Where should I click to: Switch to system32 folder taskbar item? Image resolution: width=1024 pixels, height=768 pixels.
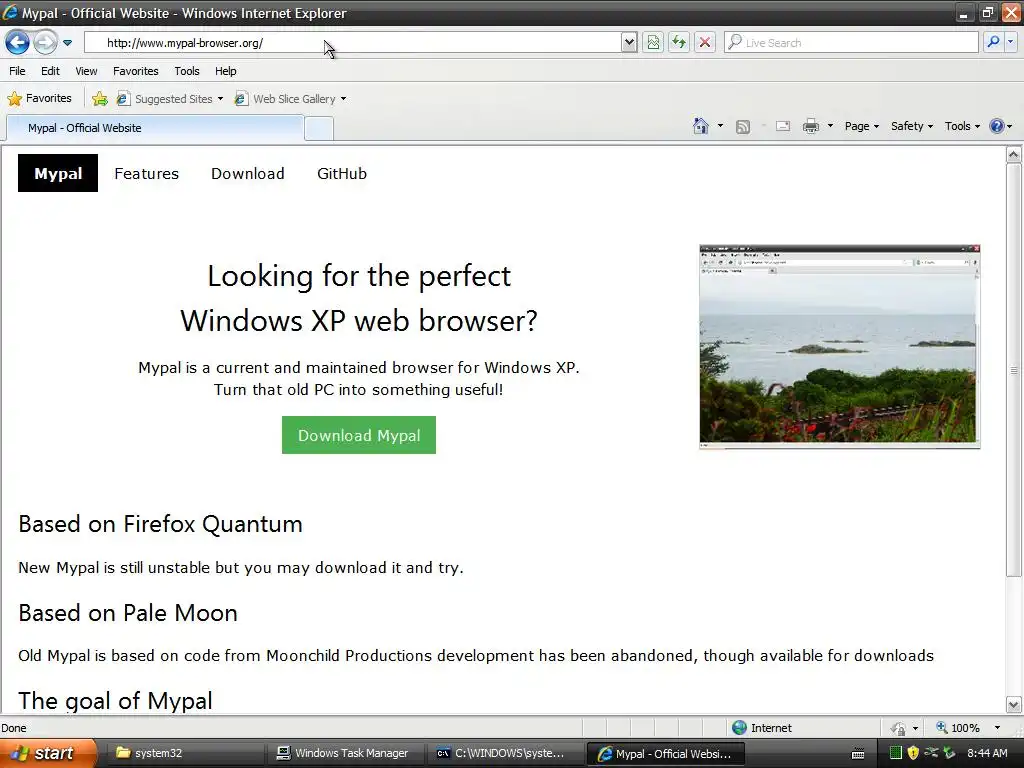pos(183,753)
